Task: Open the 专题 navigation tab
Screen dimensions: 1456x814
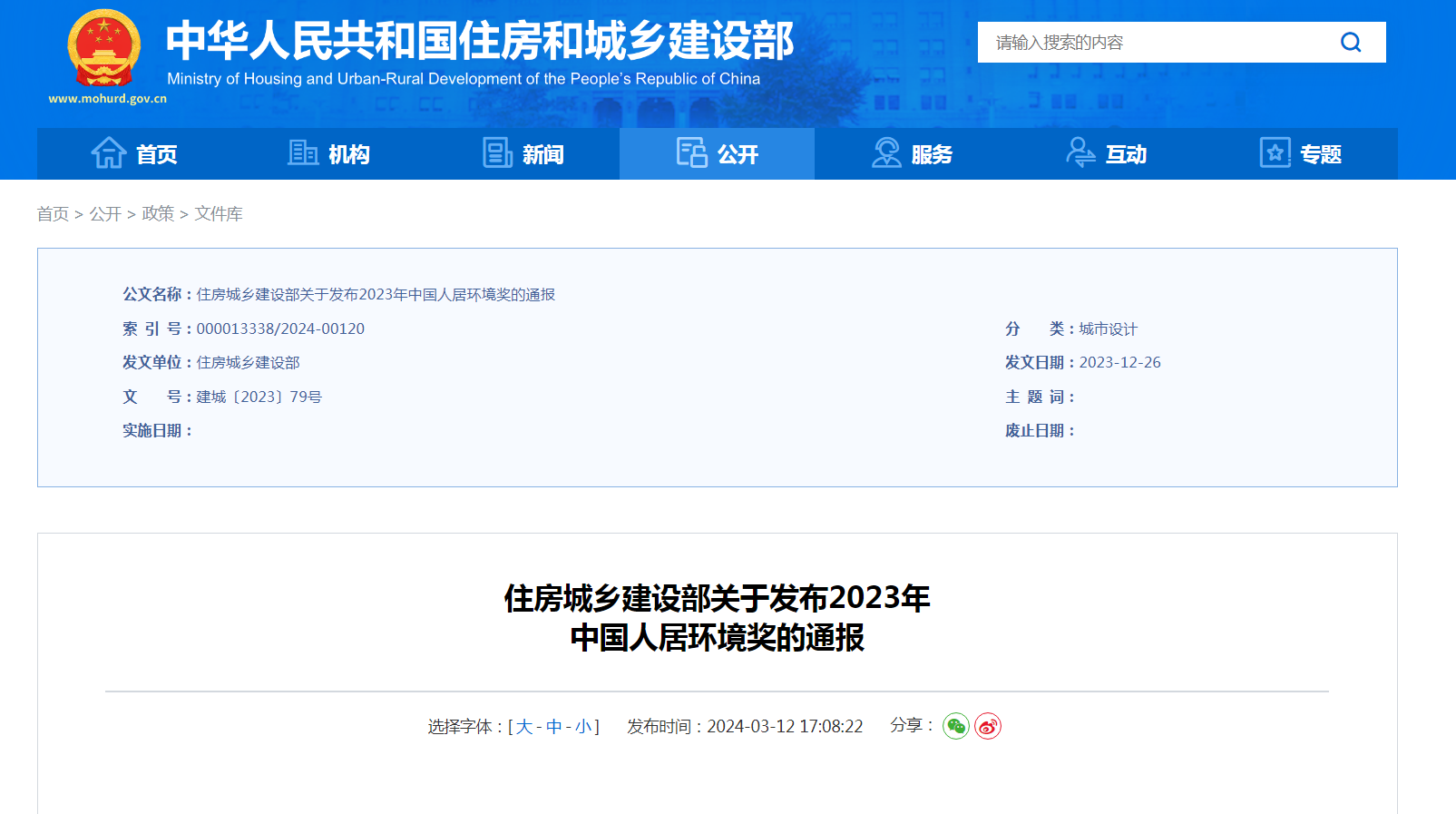Action: (x=1300, y=153)
